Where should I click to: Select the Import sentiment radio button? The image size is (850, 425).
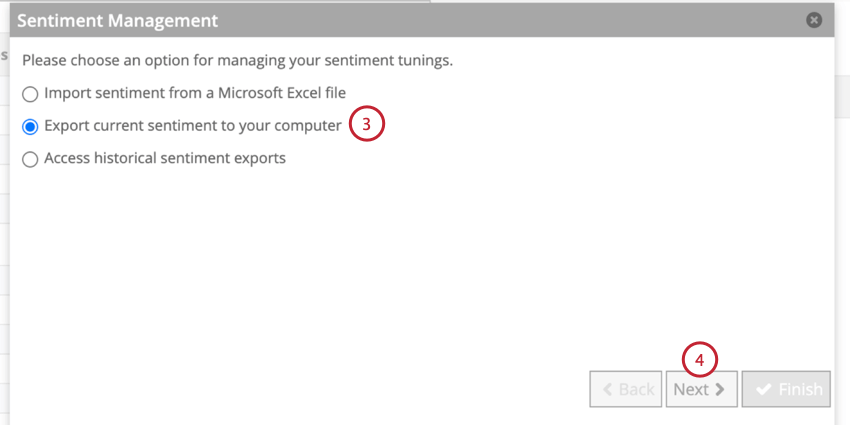tap(30, 94)
